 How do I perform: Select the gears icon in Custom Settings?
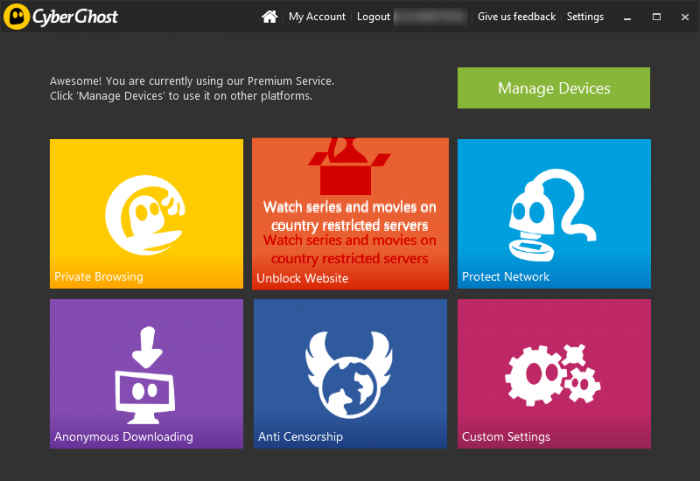[553, 374]
